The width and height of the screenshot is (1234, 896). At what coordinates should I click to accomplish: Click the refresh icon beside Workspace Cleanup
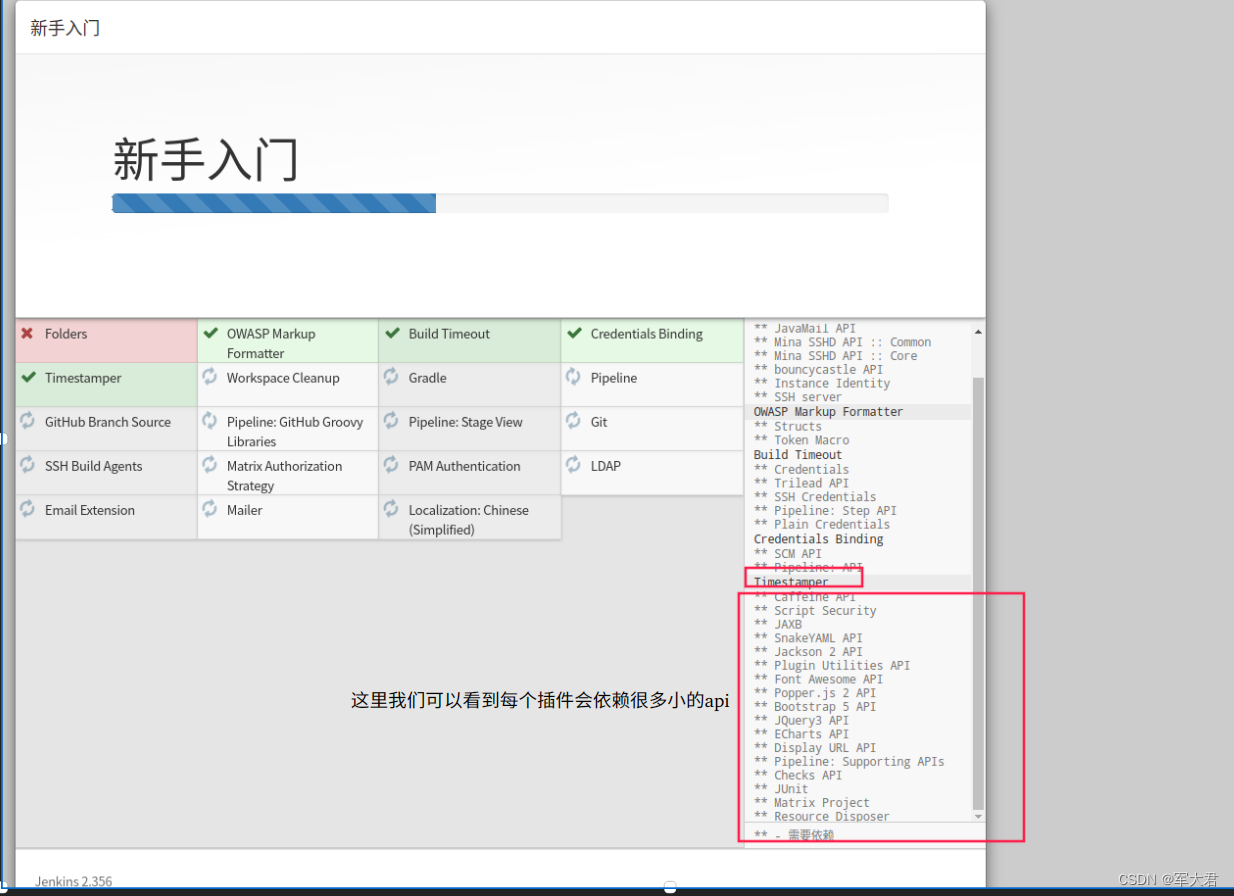click(210, 376)
